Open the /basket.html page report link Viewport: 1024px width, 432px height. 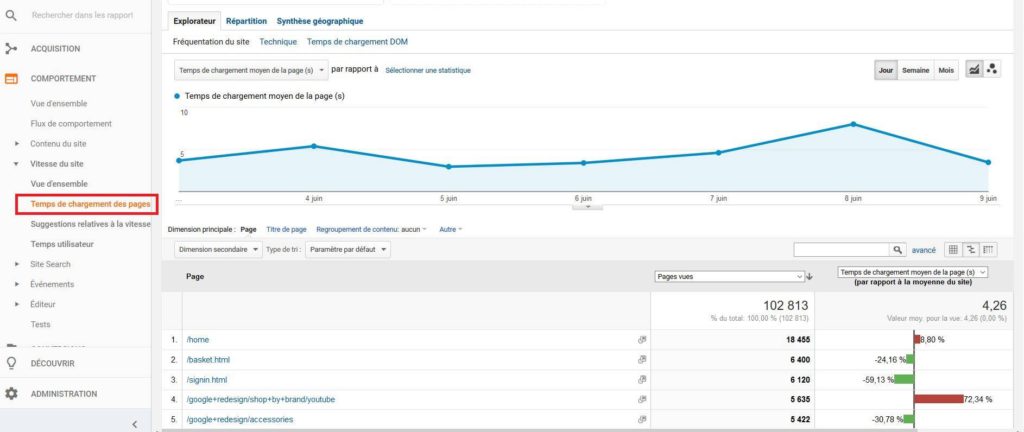point(208,360)
